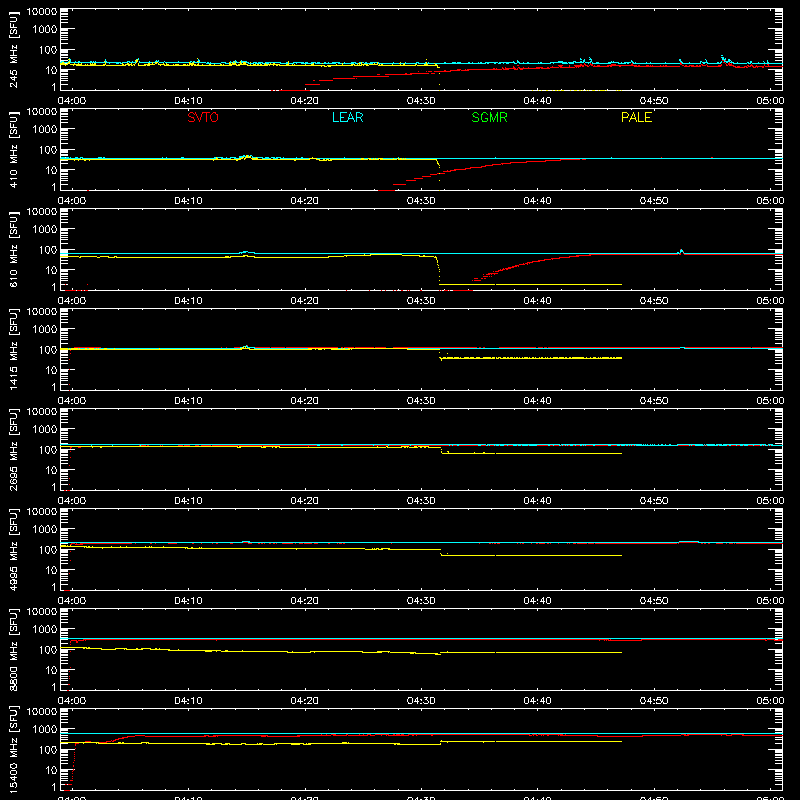Click the 04:00 tick below the 245 MHz plot
This screenshot has height=800, width=800.
72,101
